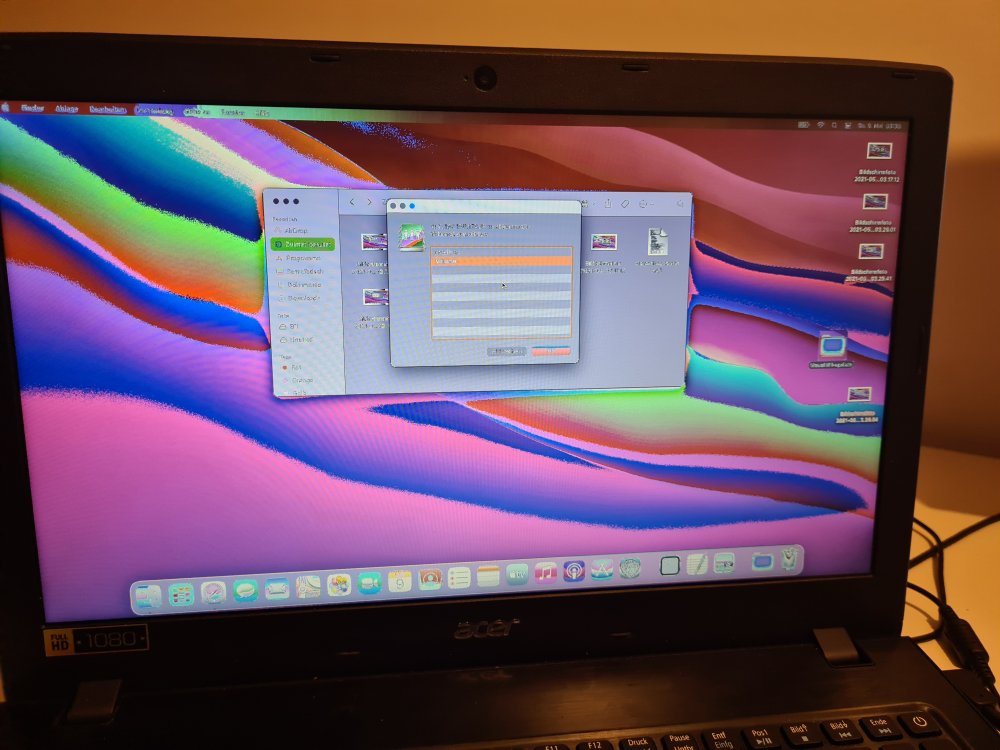The image size is (1000, 750).
Task: Open the action (ellipsis) menu in Finder toolbar
Action: [645, 203]
